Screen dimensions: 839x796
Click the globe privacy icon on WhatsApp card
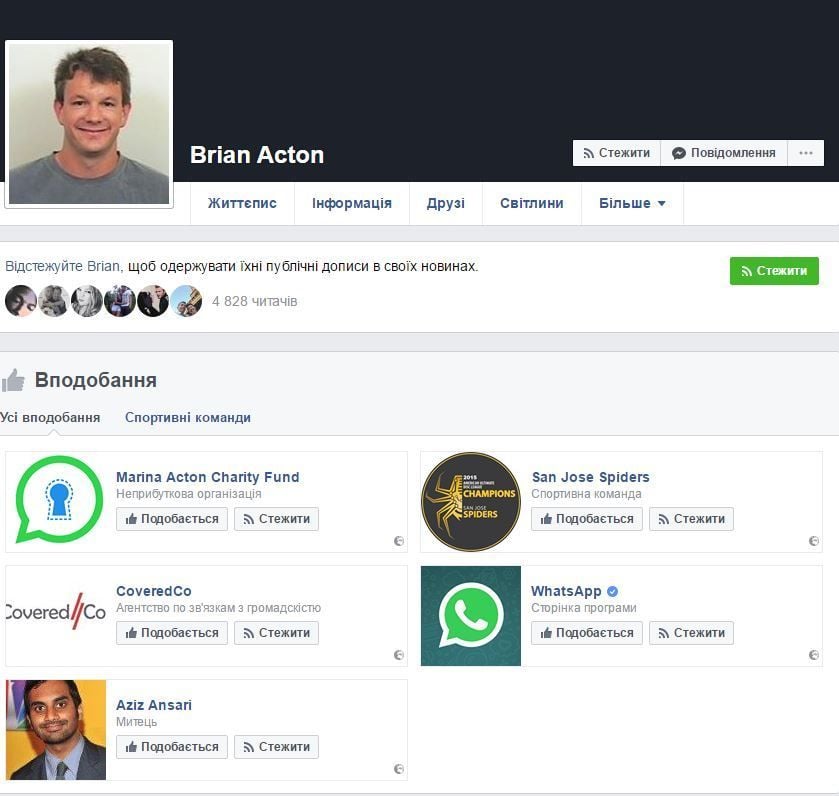pos(813,655)
